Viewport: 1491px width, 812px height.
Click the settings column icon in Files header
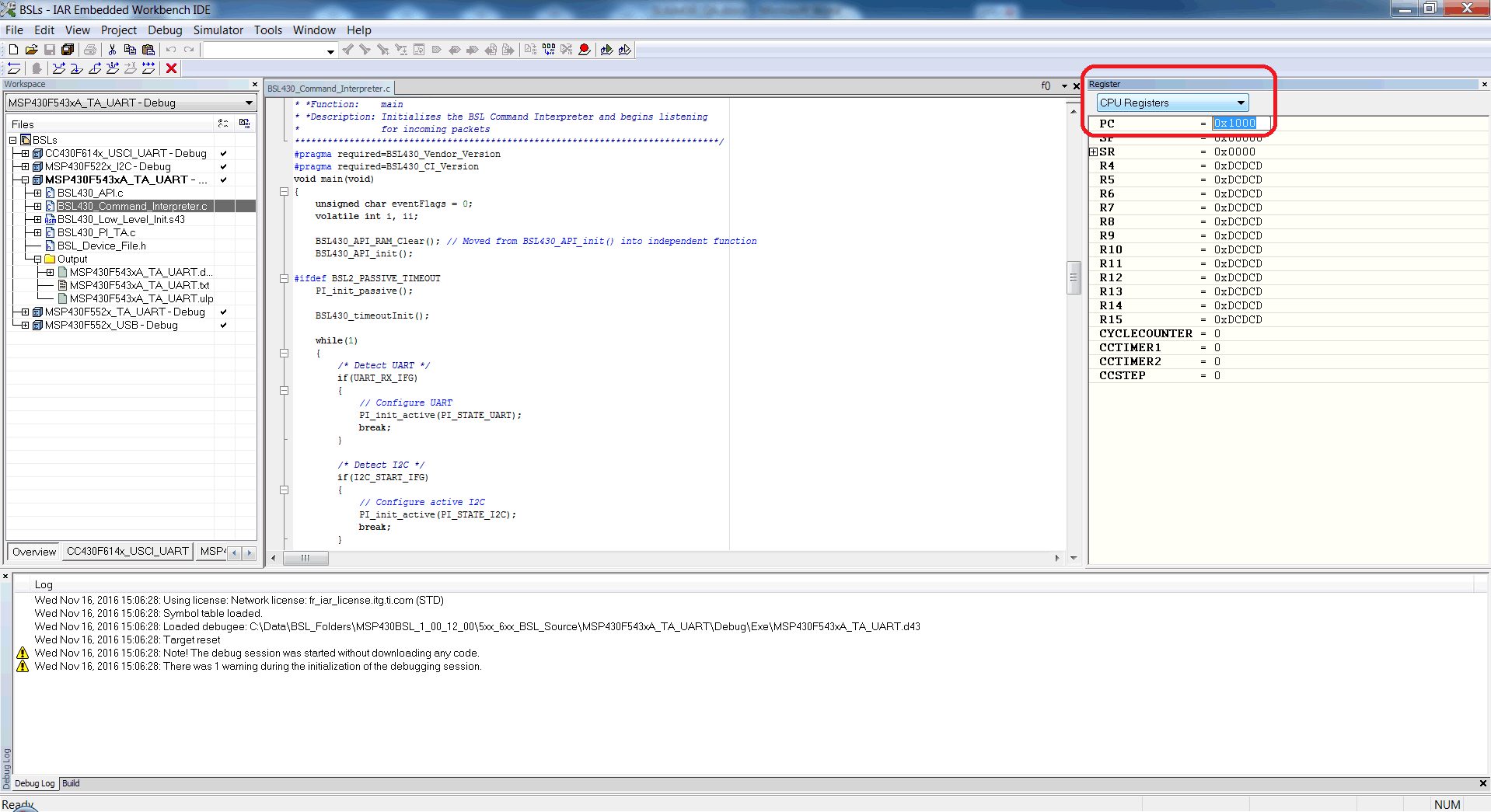223,124
